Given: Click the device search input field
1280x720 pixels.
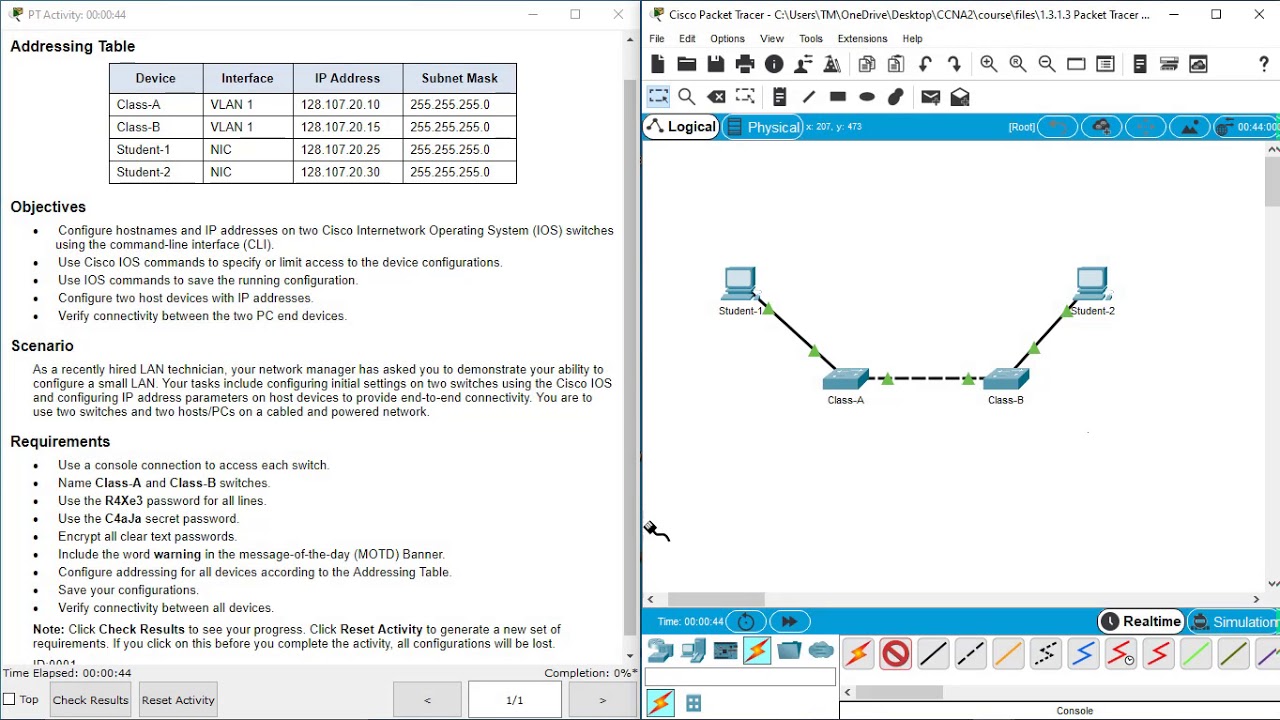Looking at the screenshot, I should tap(741, 679).
